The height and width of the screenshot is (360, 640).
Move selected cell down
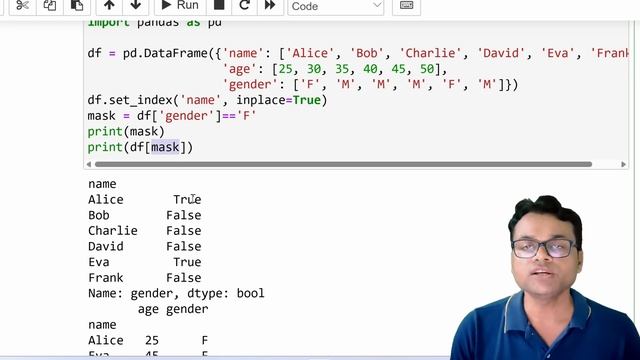[x=136, y=6]
